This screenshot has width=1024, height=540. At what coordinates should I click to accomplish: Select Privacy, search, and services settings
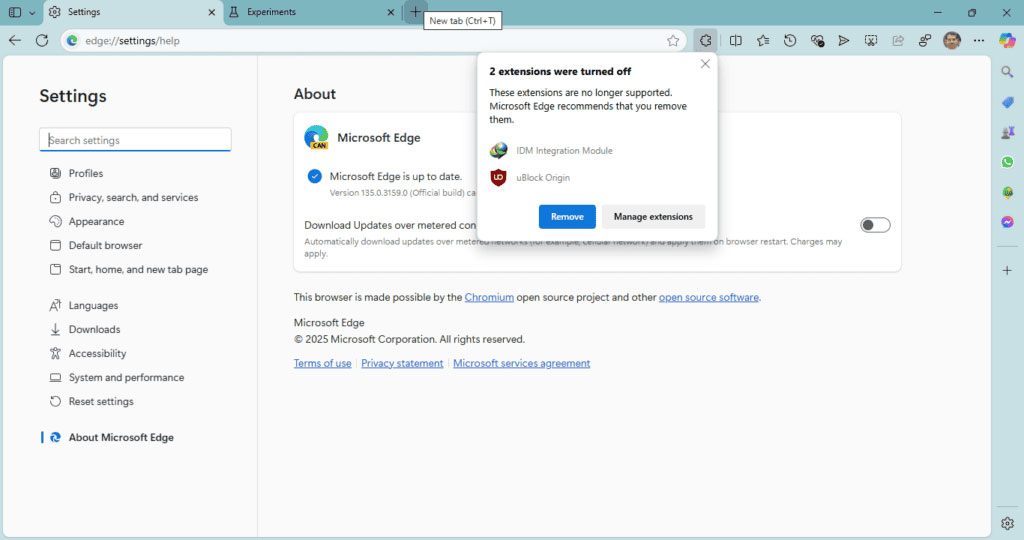point(133,198)
